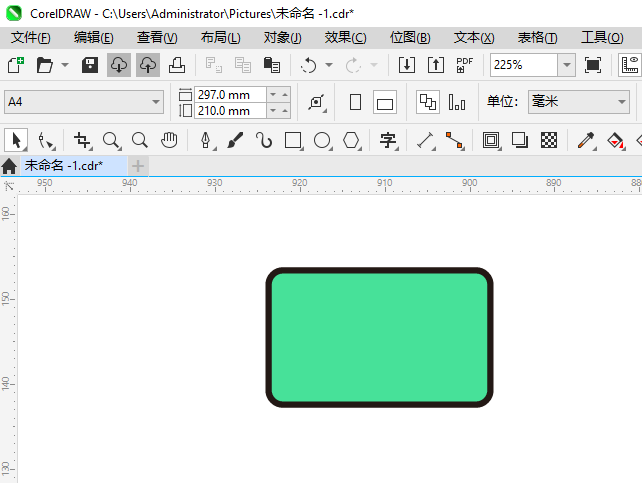Export the file with the up arrow icon
The image size is (642, 483).
436,65
